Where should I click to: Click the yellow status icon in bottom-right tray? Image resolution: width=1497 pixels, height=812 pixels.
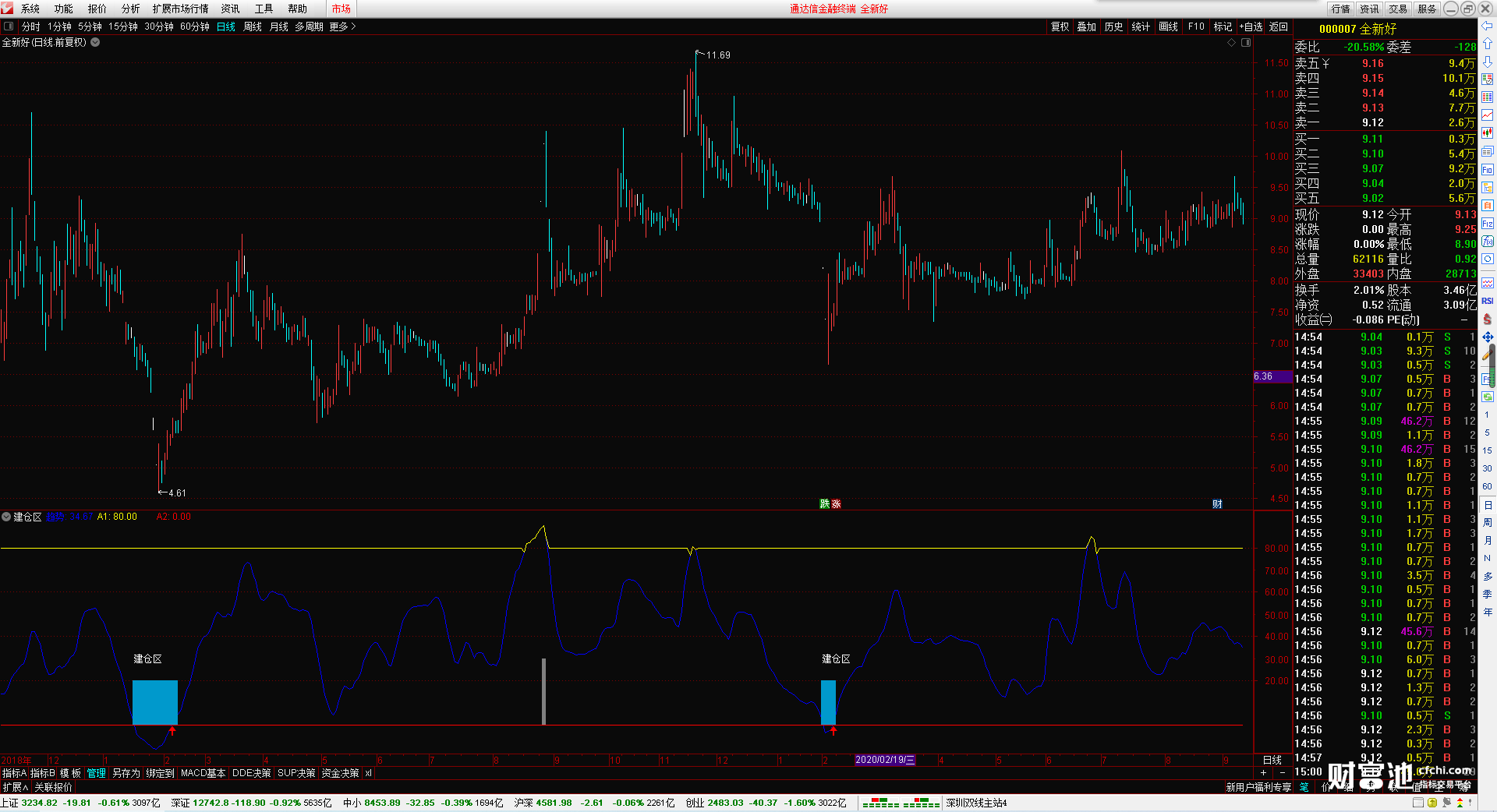click(1432, 803)
